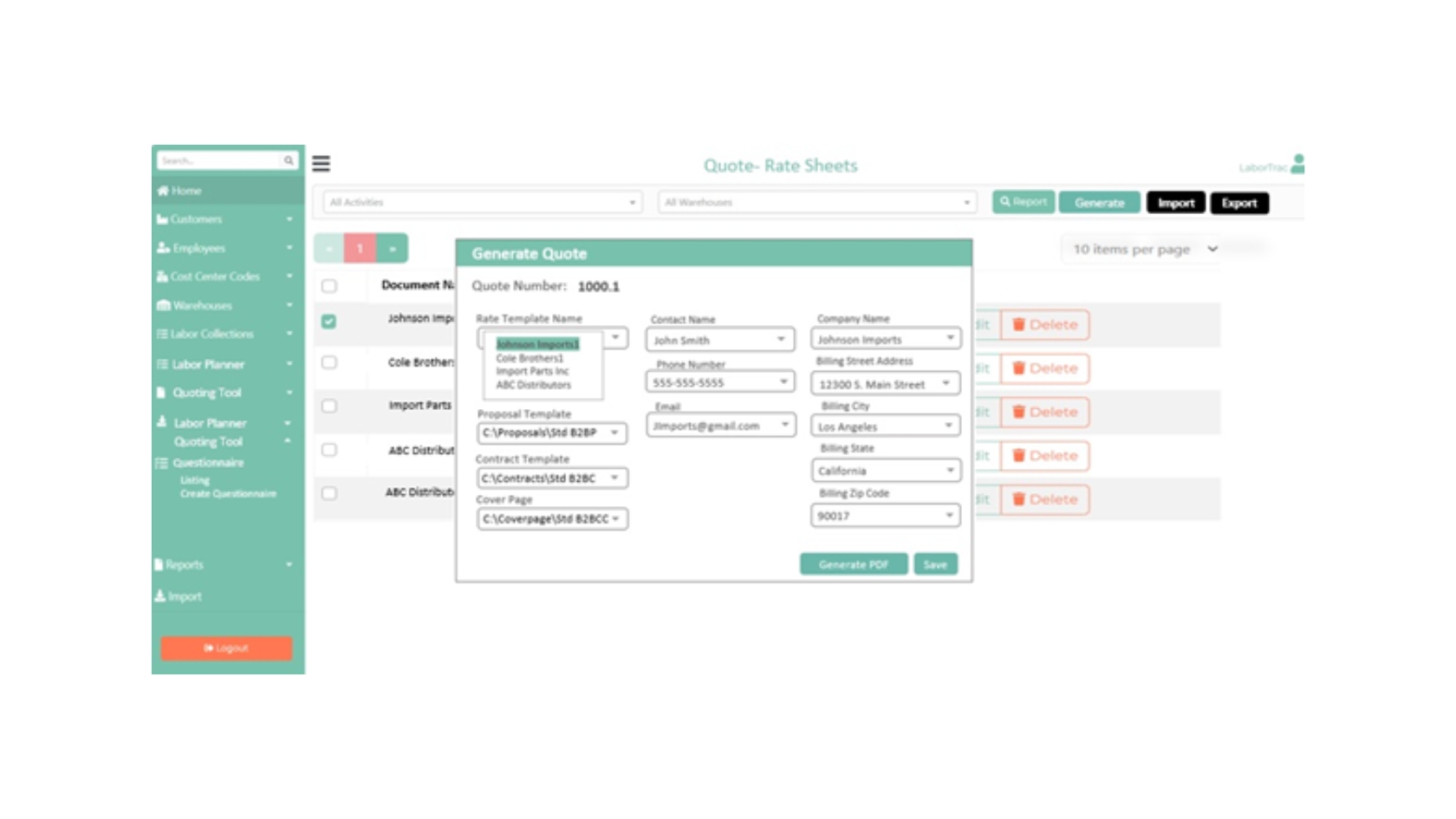Image resolution: width=1456 pixels, height=819 pixels.
Task: Open the Reports sidebar section
Action: click(185, 564)
